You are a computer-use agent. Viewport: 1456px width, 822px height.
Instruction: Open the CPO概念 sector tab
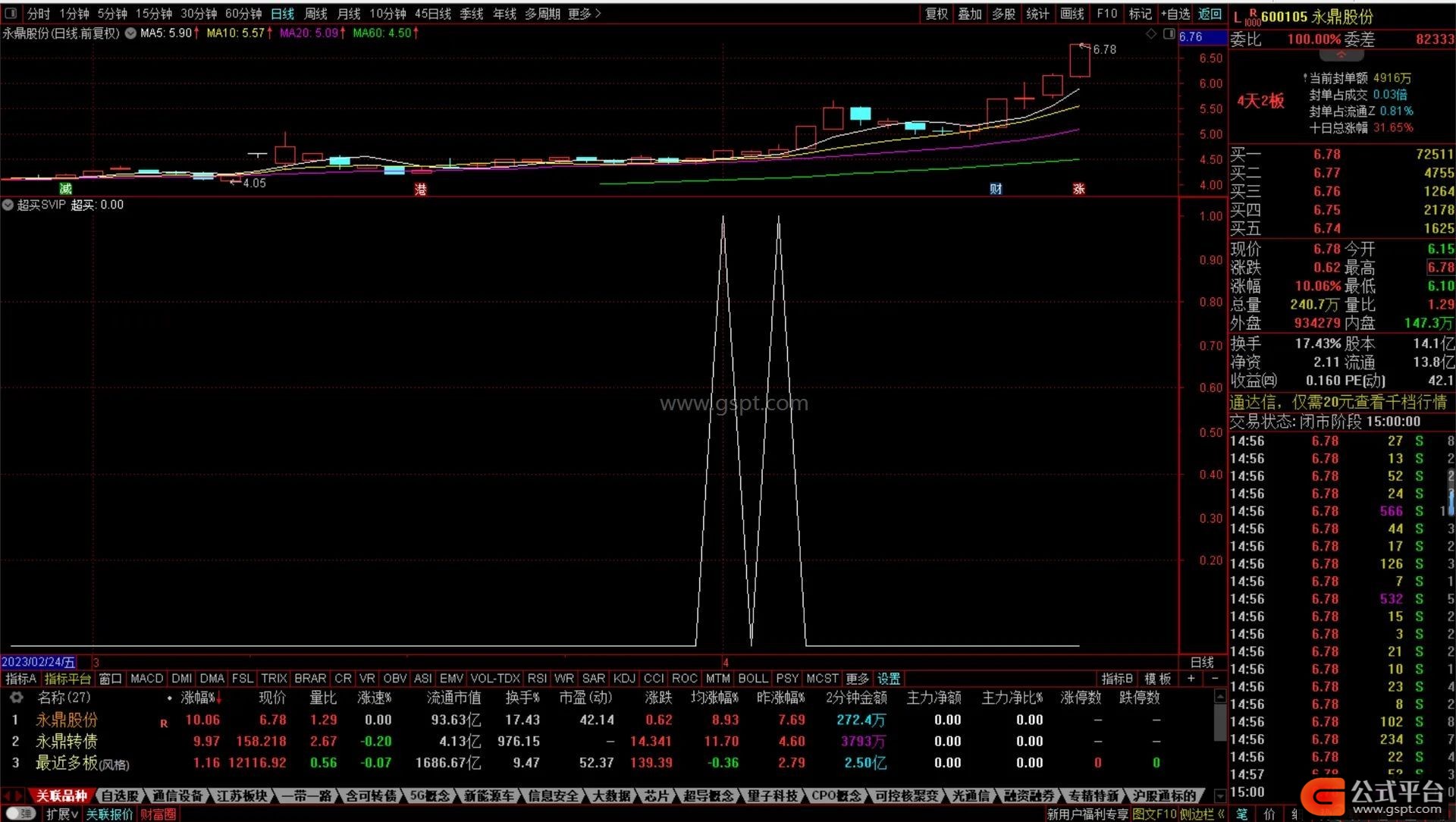coord(836,795)
